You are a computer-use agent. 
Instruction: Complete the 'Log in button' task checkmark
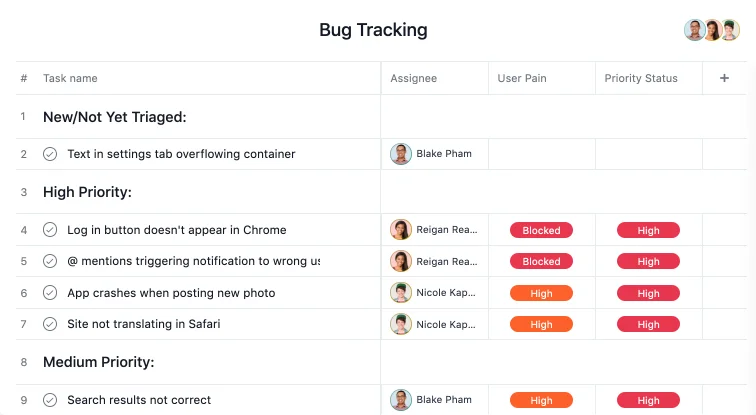click(50, 230)
